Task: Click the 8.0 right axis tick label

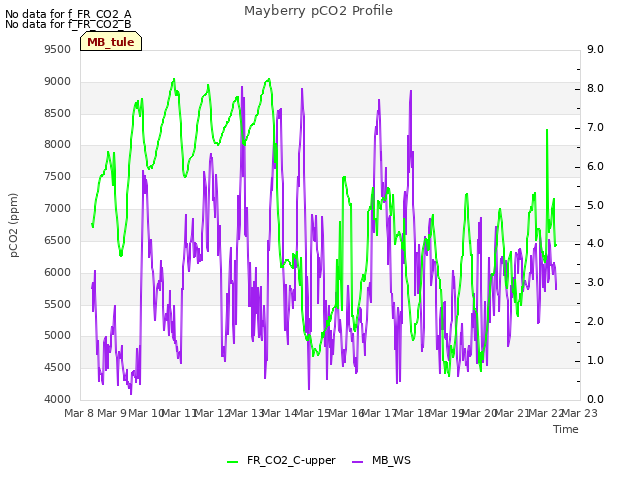Action: tap(595, 88)
